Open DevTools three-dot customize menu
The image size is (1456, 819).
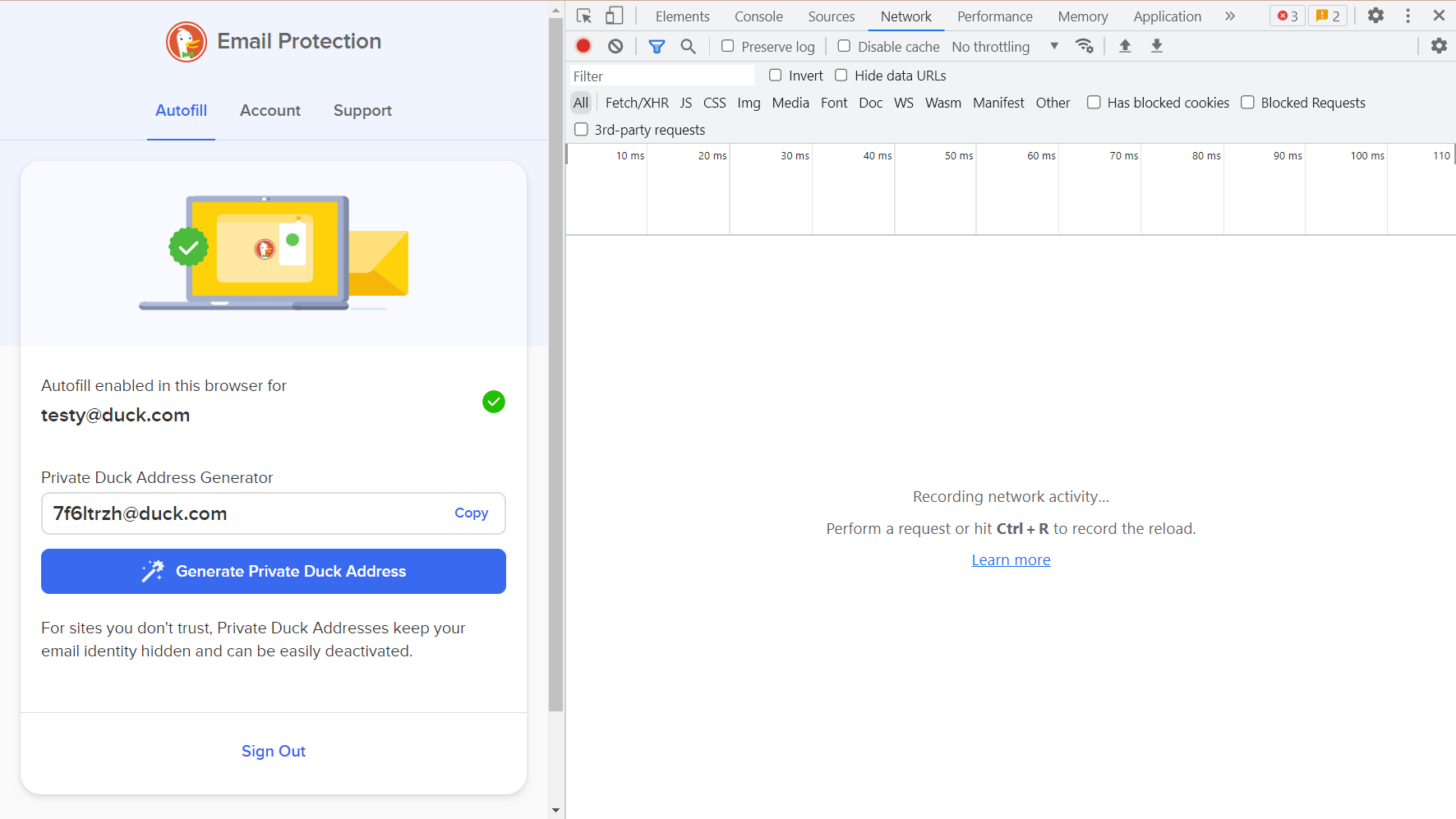click(1408, 16)
